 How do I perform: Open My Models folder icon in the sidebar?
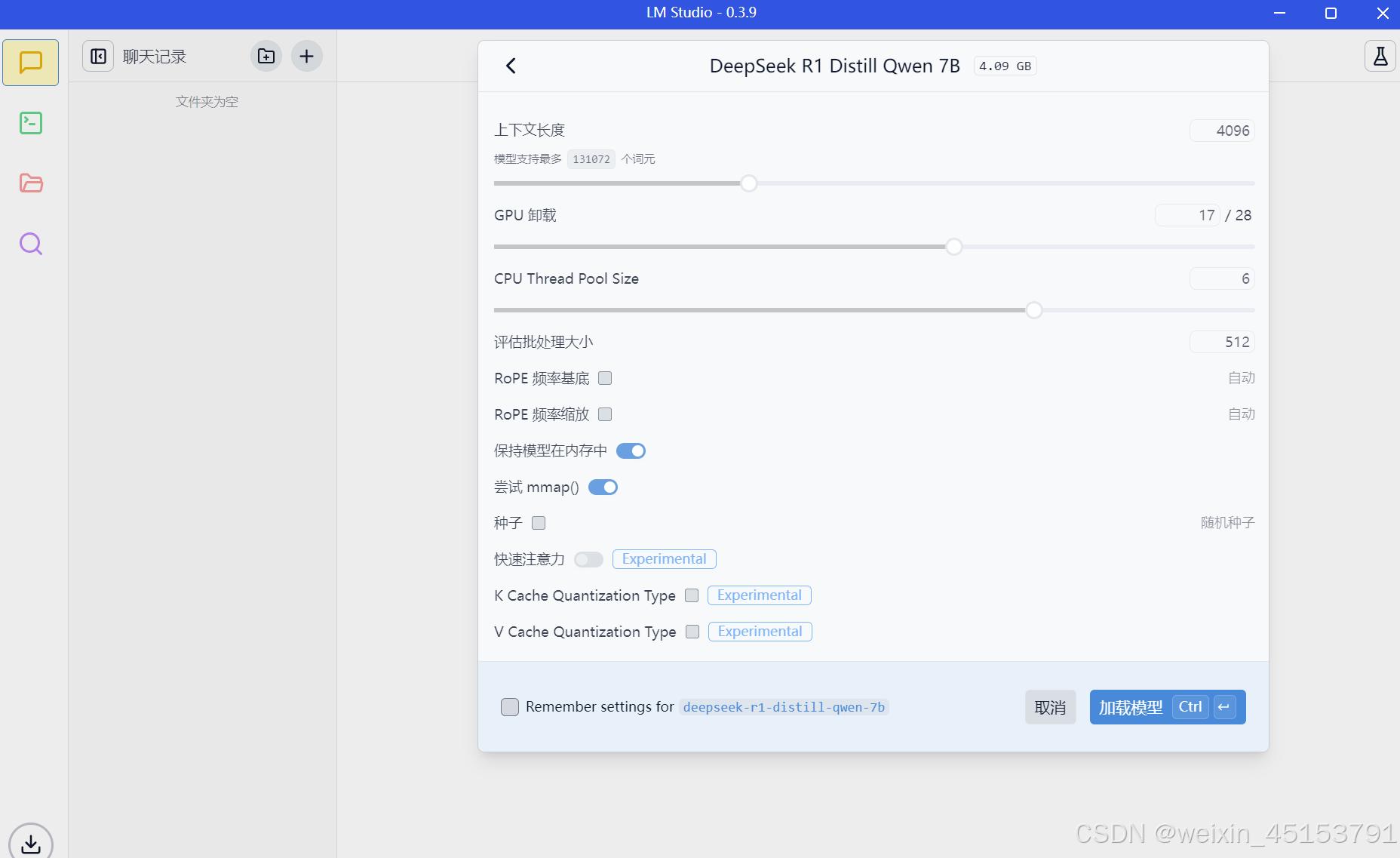coord(31,183)
